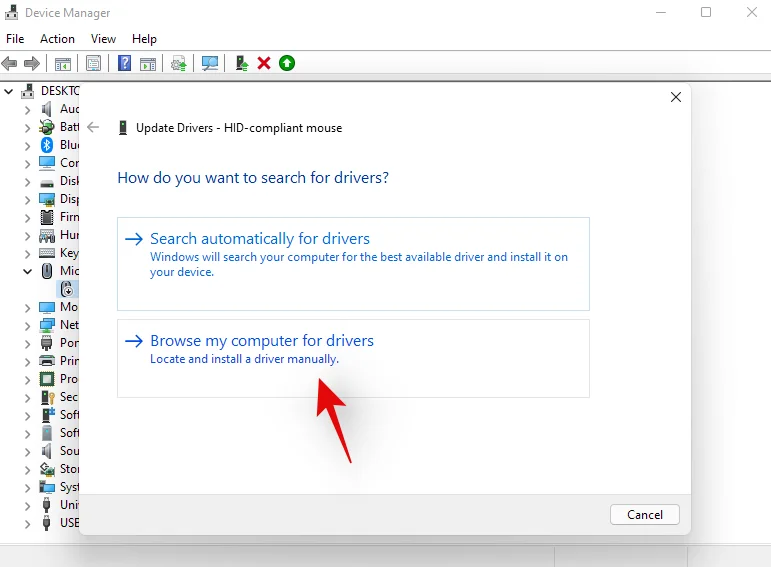Choose Browse my computer for drivers
This screenshot has height=567, width=771.
tap(353, 358)
